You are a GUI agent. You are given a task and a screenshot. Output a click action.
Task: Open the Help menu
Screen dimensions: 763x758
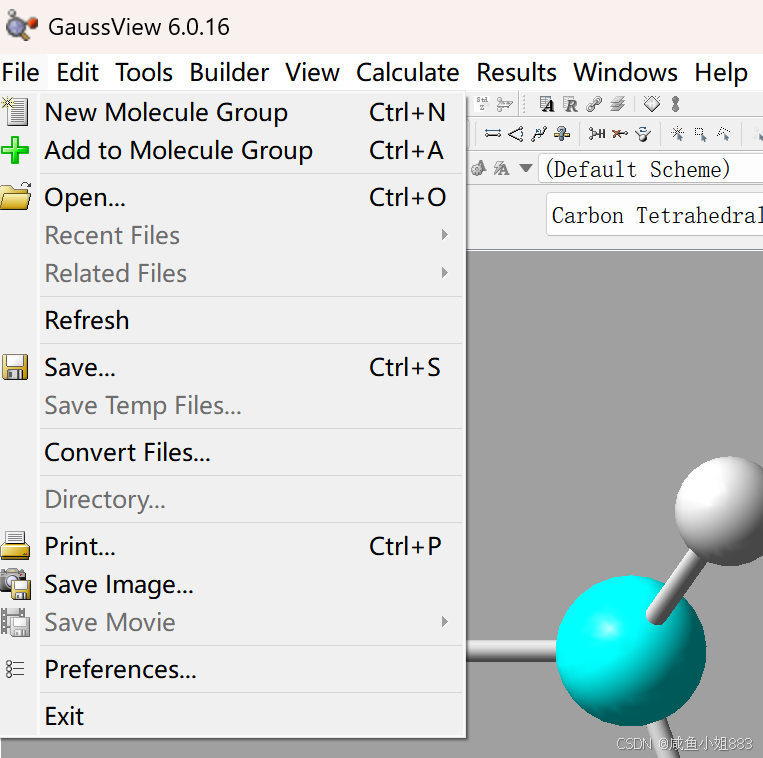[721, 72]
